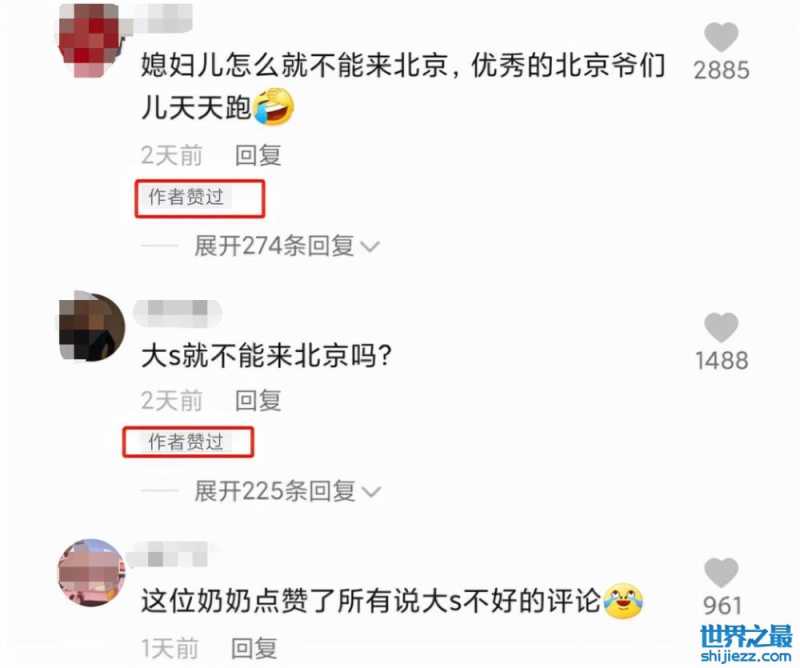Screen dimensions: 800x668
Task: Click the 世界之最 shijiezz.com watermark logo
Action: [746, 644]
